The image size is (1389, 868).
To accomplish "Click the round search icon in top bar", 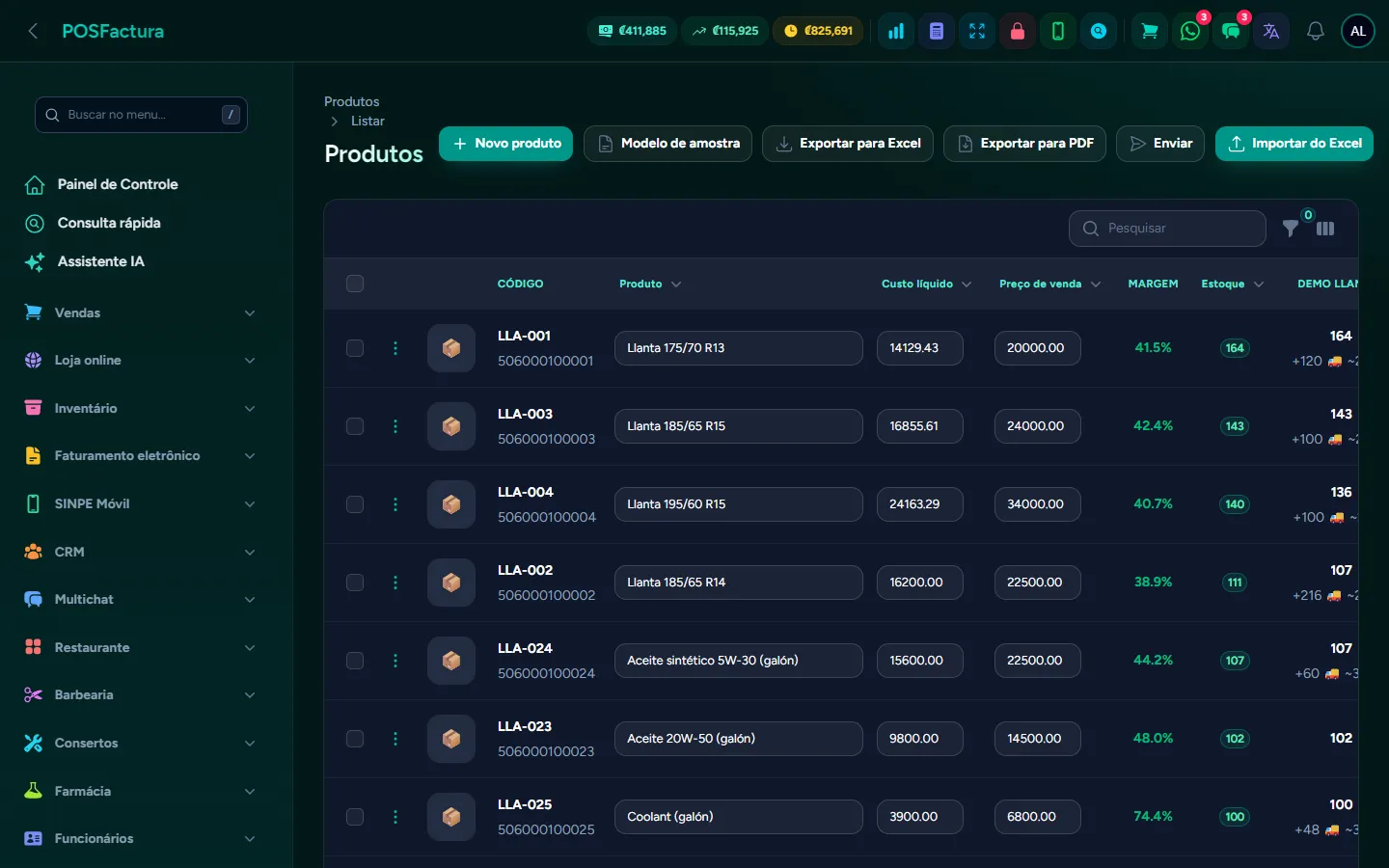I will [1099, 31].
